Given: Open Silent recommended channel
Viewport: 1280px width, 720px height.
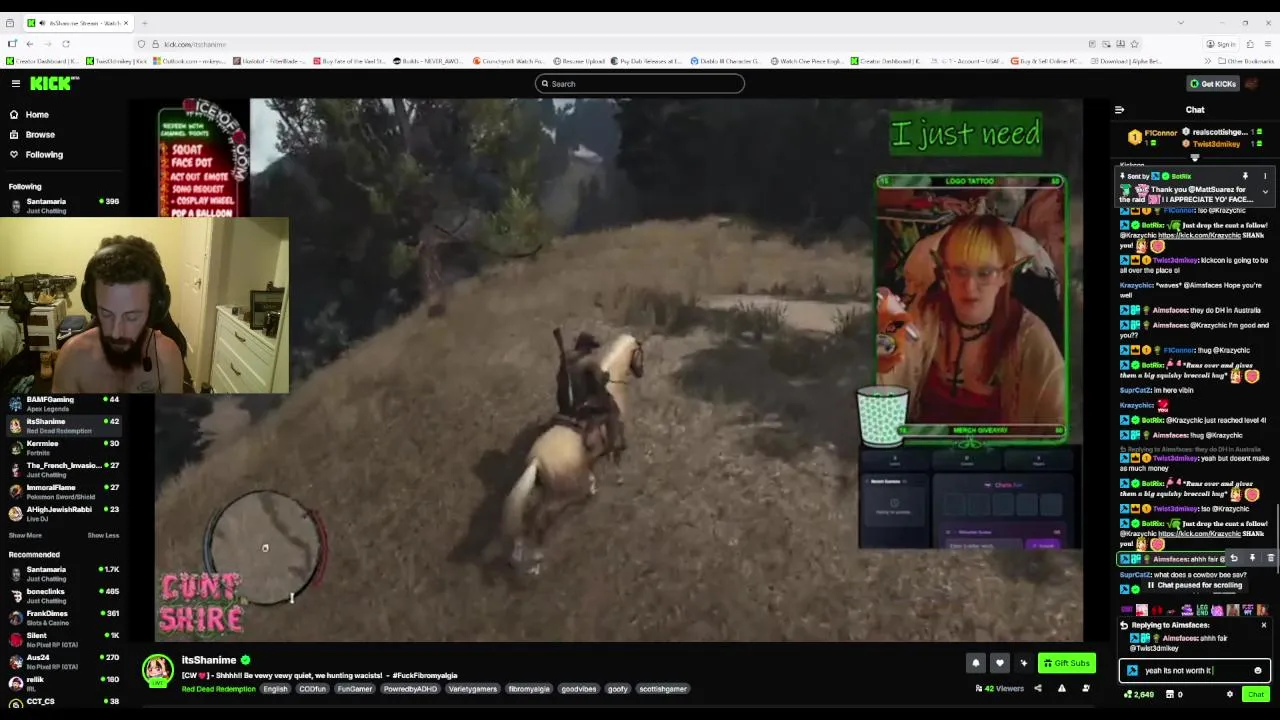Looking at the screenshot, I should pos(64,640).
